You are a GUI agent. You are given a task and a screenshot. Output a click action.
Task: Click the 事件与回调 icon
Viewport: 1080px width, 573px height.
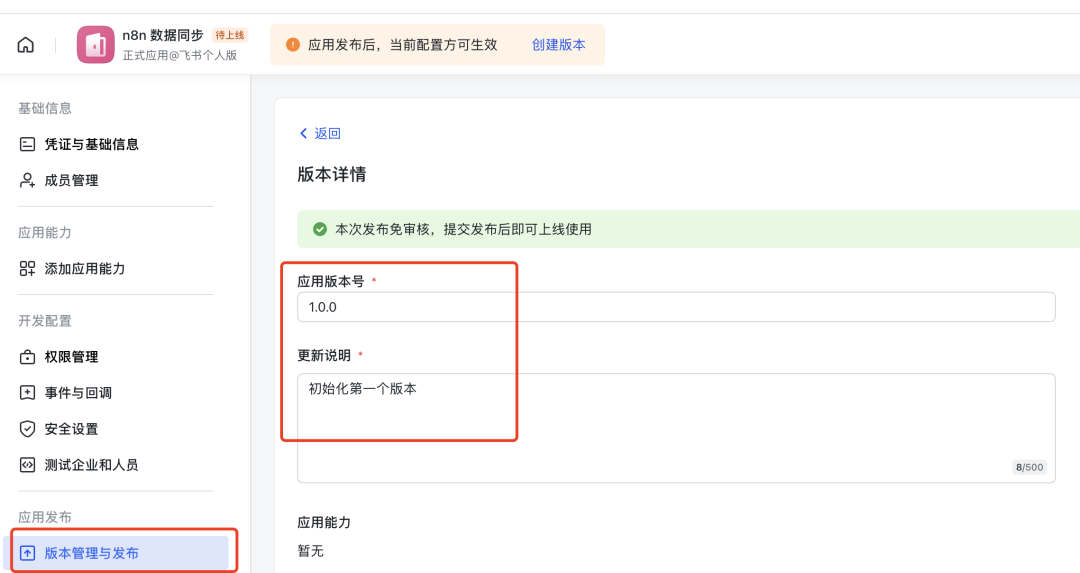pos(28,393)
